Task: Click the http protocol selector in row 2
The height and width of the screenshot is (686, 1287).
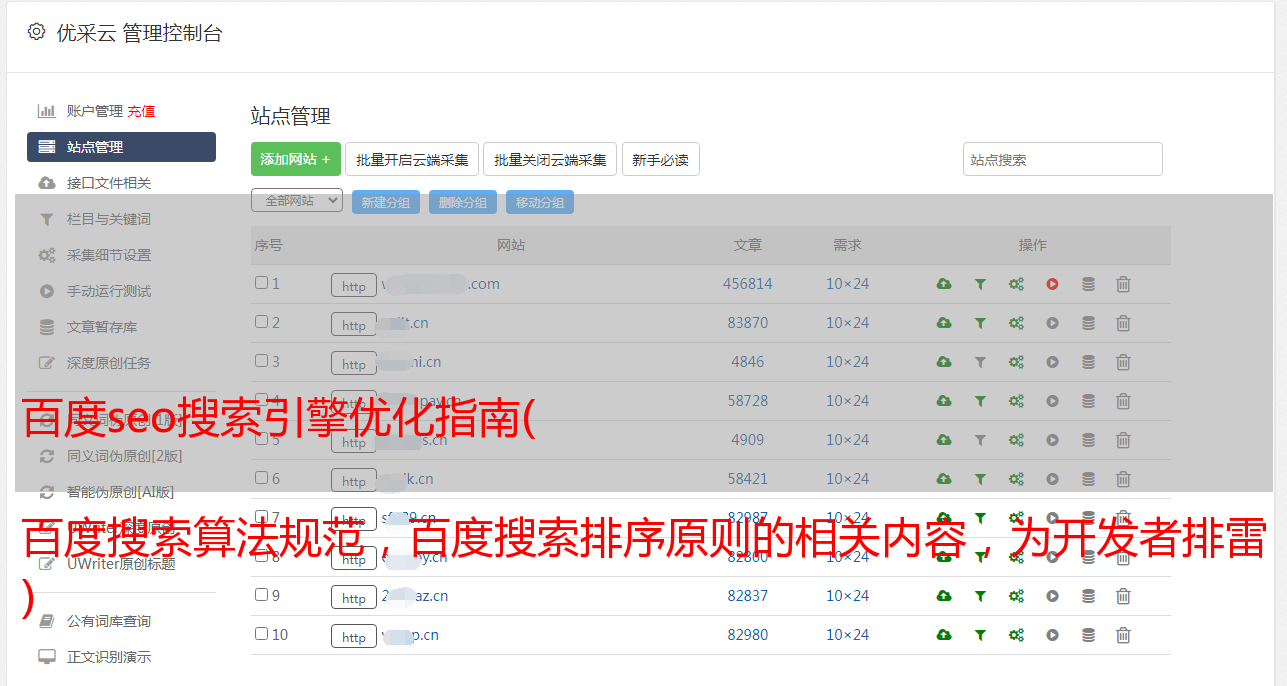Action: 353,325
